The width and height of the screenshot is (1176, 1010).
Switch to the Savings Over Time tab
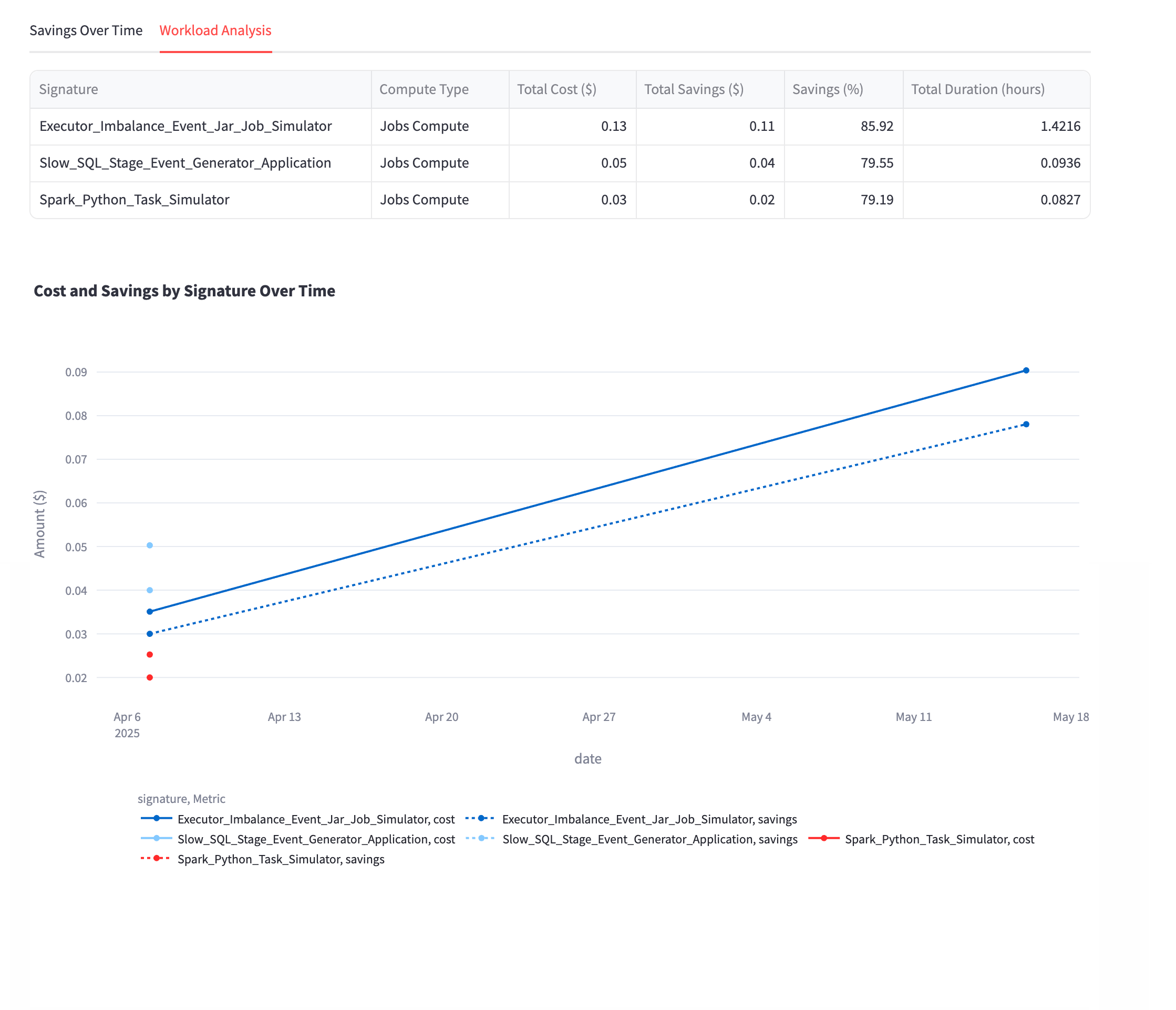coord(86,30)
